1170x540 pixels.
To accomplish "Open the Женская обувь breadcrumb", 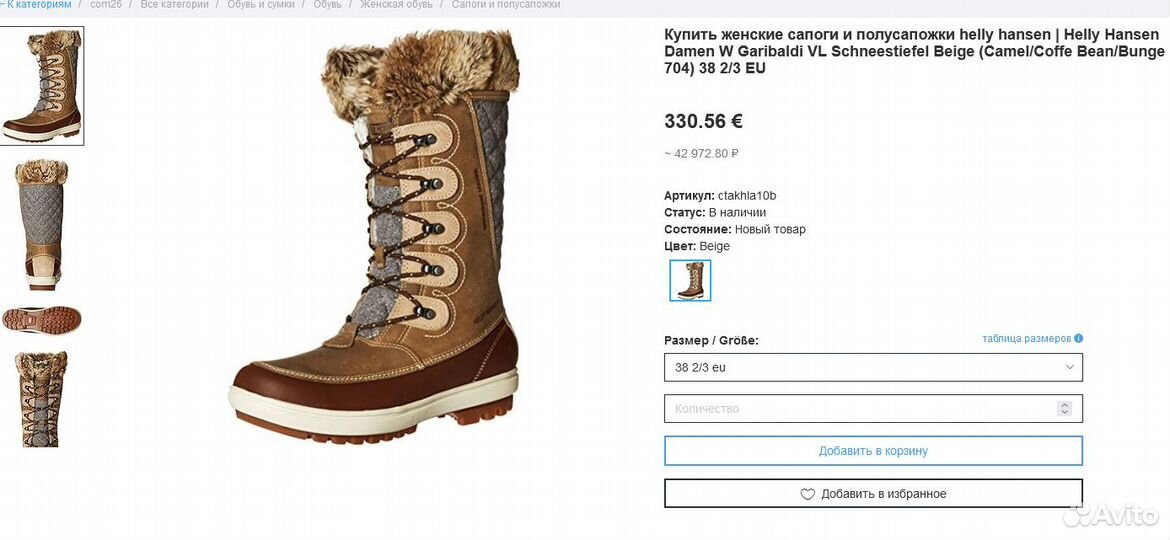I will 396,4.
